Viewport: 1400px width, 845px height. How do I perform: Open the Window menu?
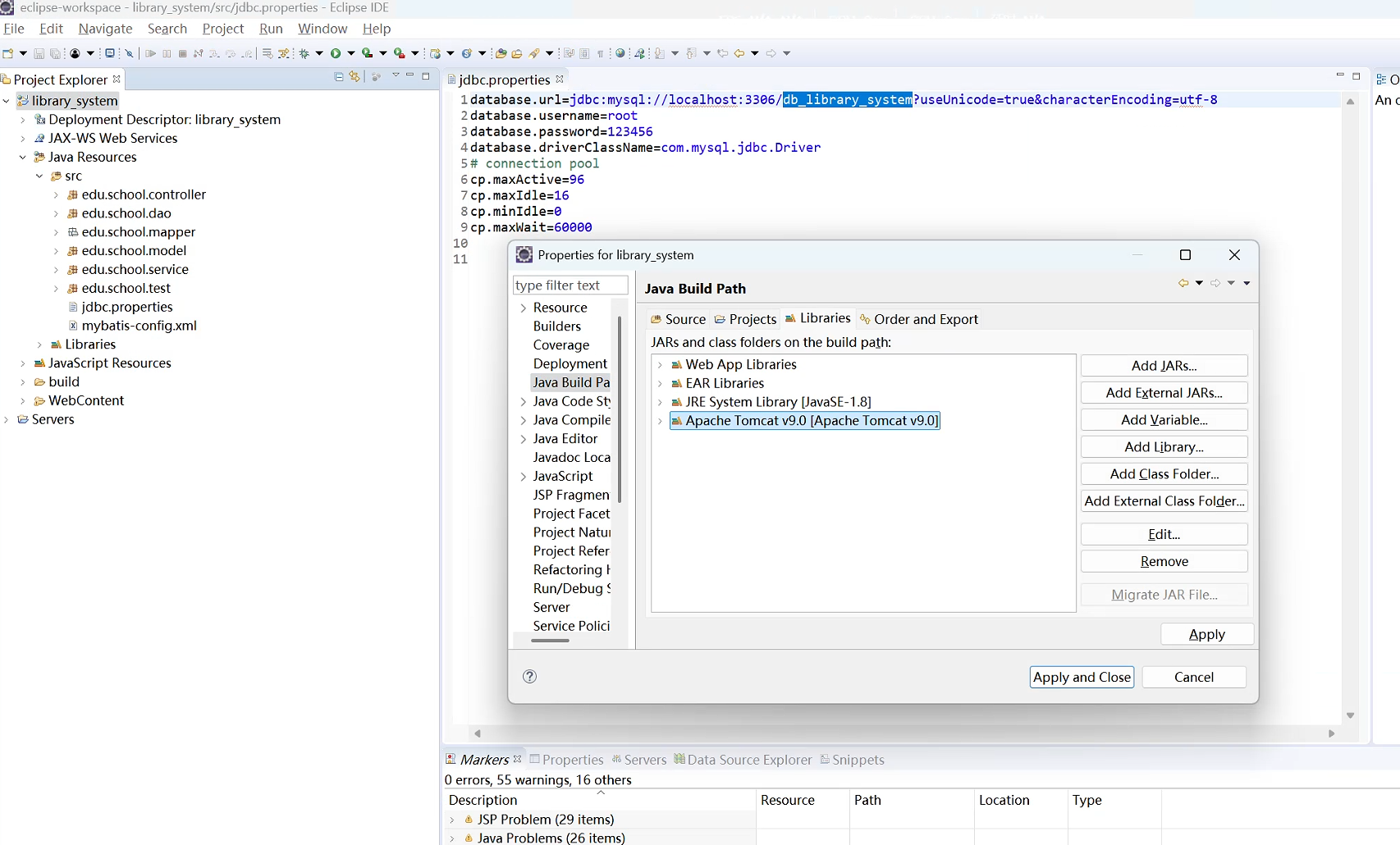[x=323, y=28]
